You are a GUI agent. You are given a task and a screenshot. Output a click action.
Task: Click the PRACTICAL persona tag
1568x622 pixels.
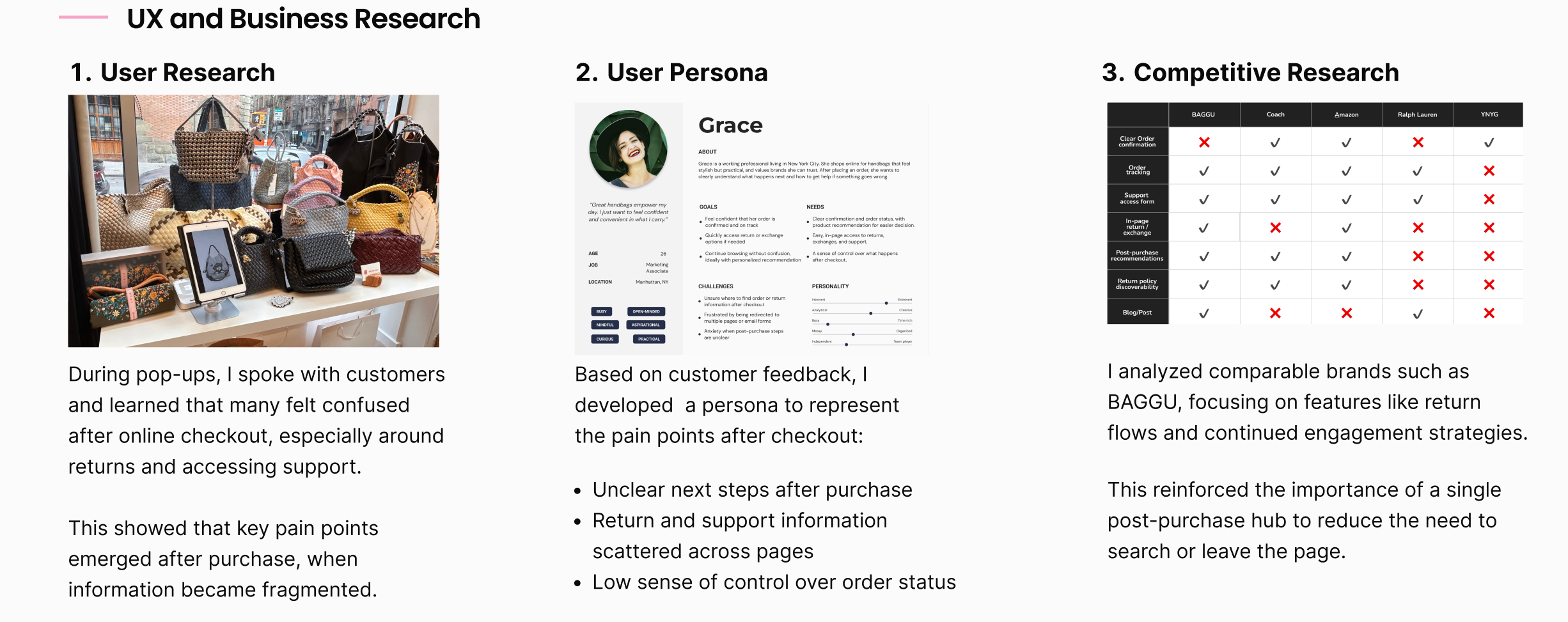point(648,339)
